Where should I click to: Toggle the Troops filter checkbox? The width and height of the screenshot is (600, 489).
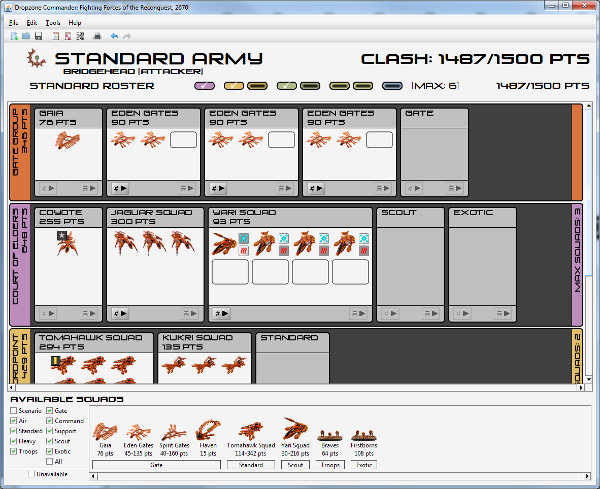click(14, 452)
